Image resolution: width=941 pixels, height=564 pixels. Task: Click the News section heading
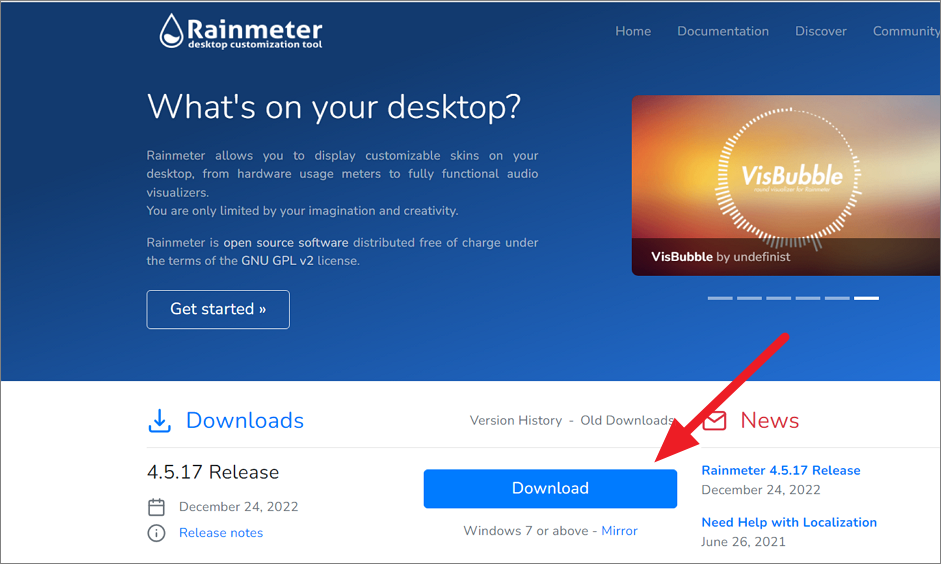pyautogui.click(x=769, y=421)
